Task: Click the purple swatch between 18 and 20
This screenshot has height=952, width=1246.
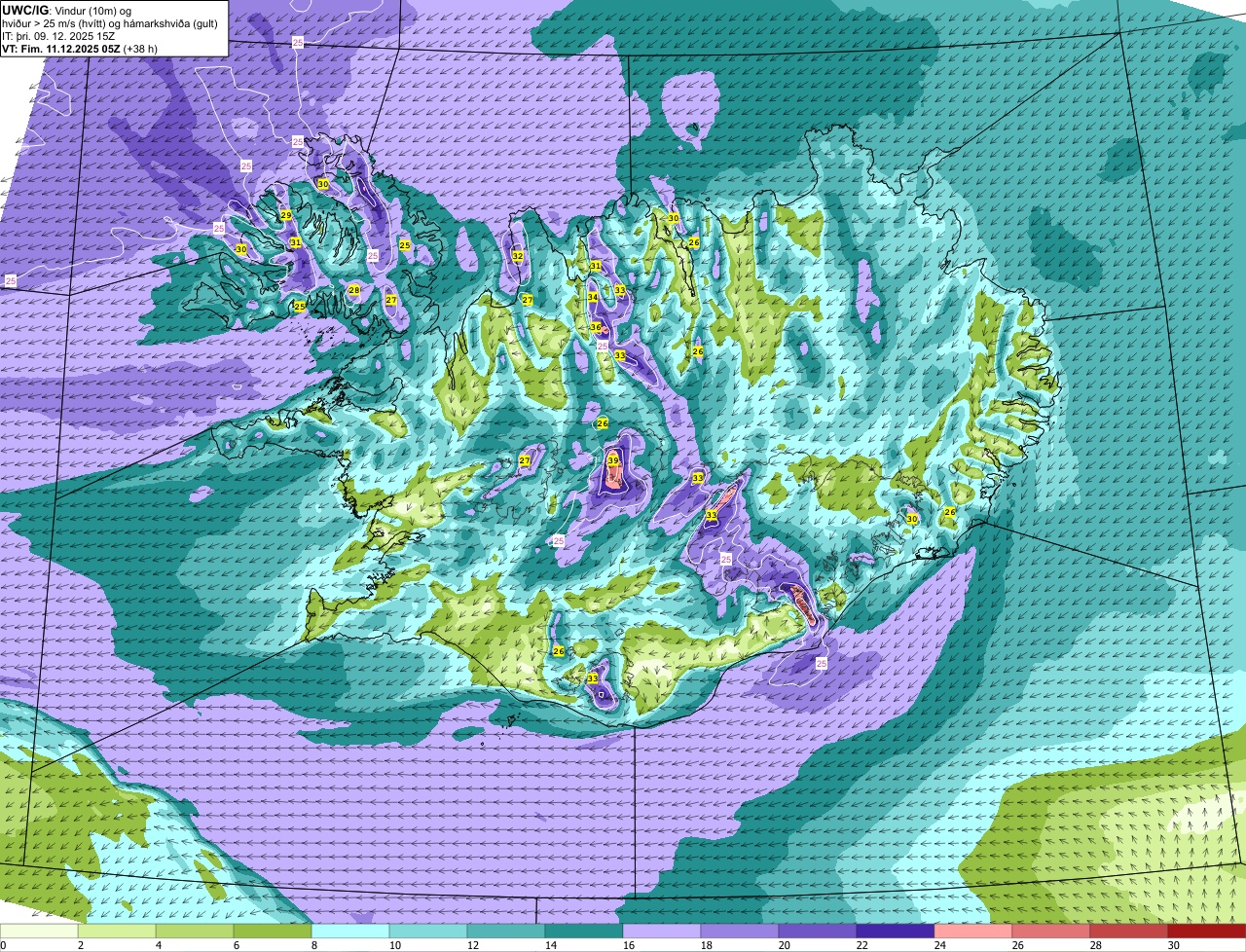Action: (740, 932)
